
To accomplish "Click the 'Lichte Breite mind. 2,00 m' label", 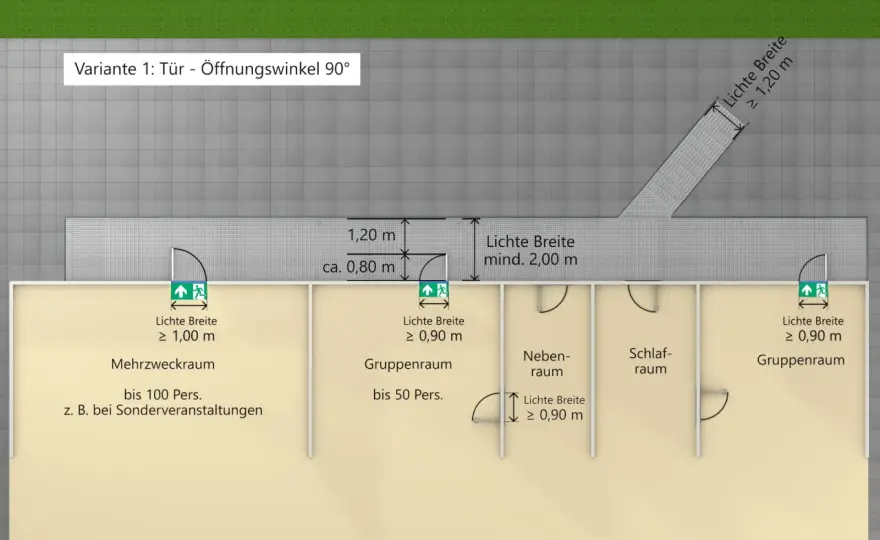I will click(530, 250).
